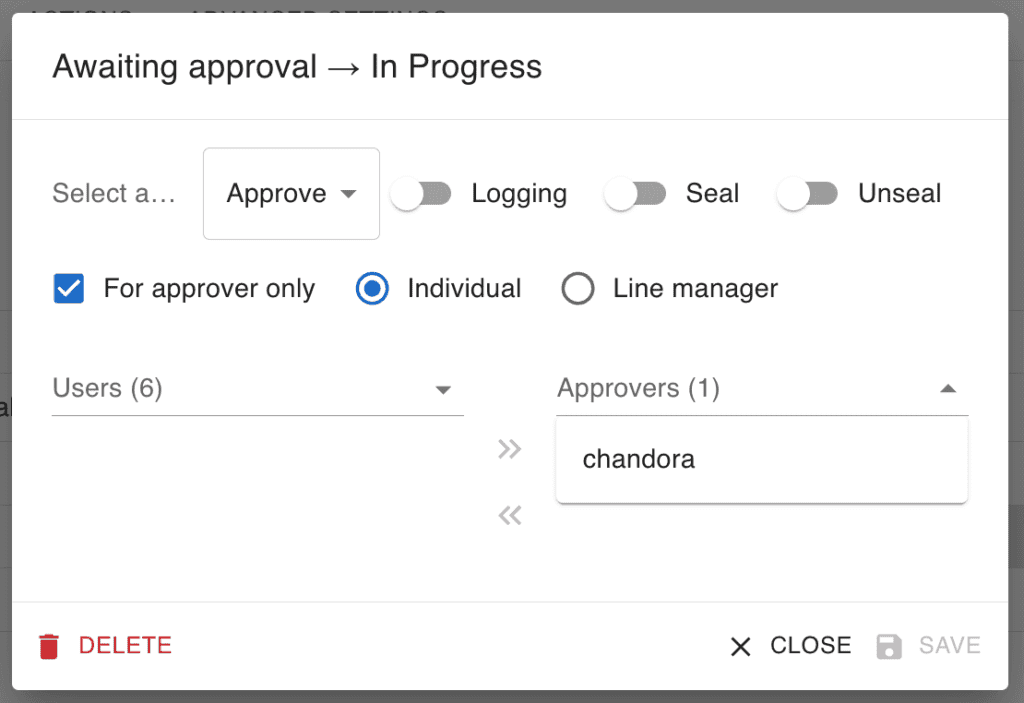1024x703 pixels.
Task: Click the DELETE text button
Action: [125, 646]
